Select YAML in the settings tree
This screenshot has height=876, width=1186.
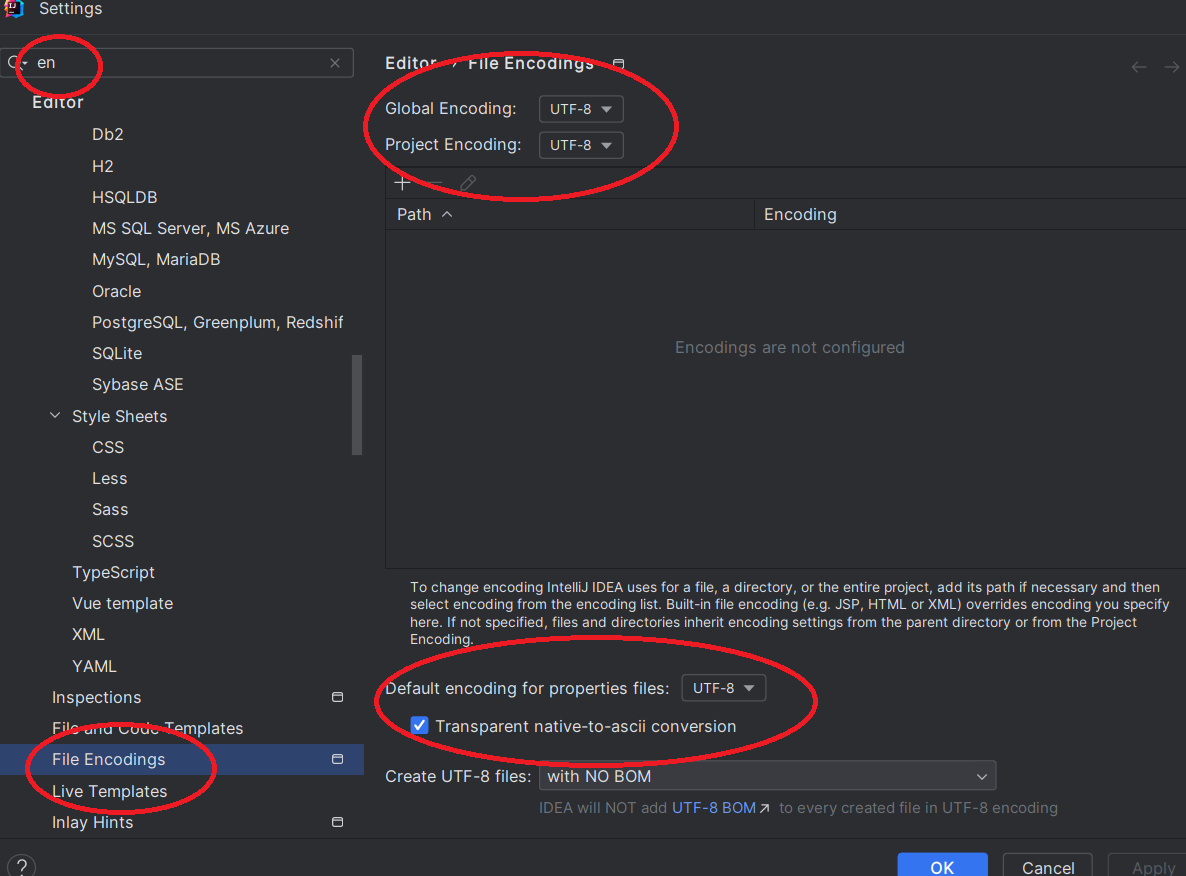click(94, 666)
